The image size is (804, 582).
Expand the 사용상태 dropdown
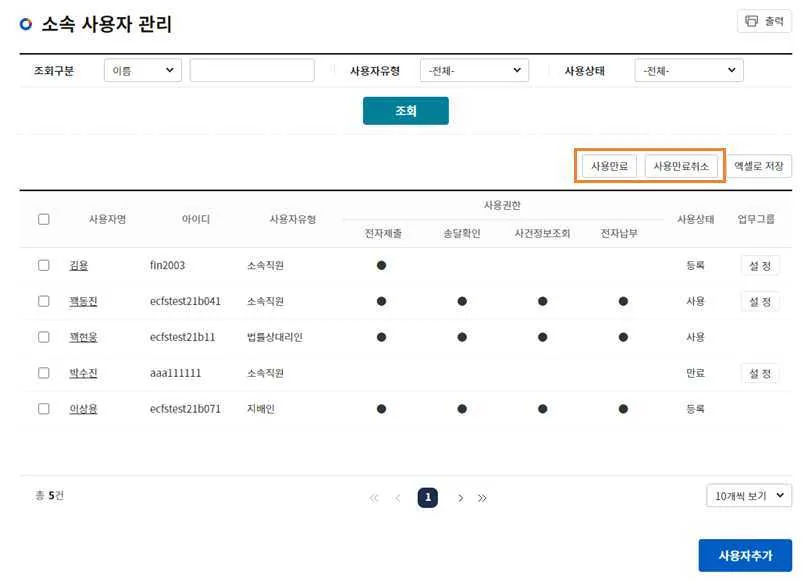click(x=689, y=70)
